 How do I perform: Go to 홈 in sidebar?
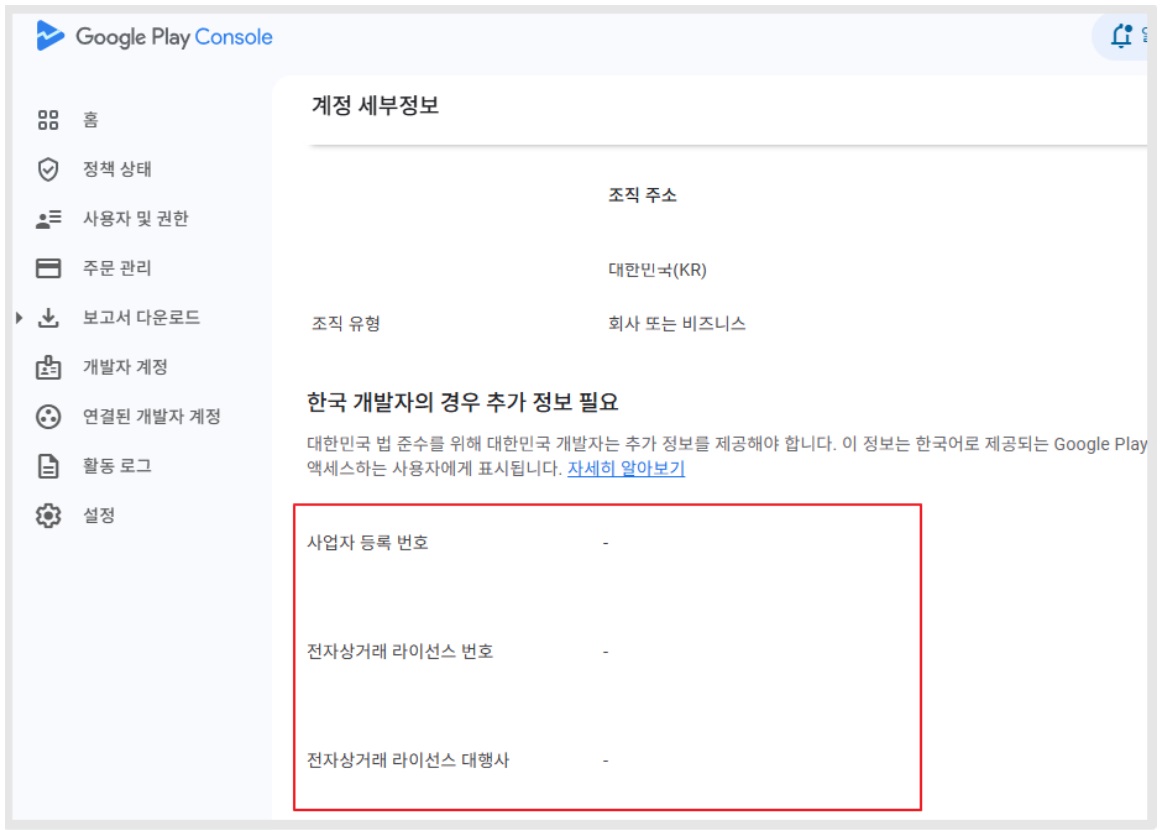[x=90, y=120]
